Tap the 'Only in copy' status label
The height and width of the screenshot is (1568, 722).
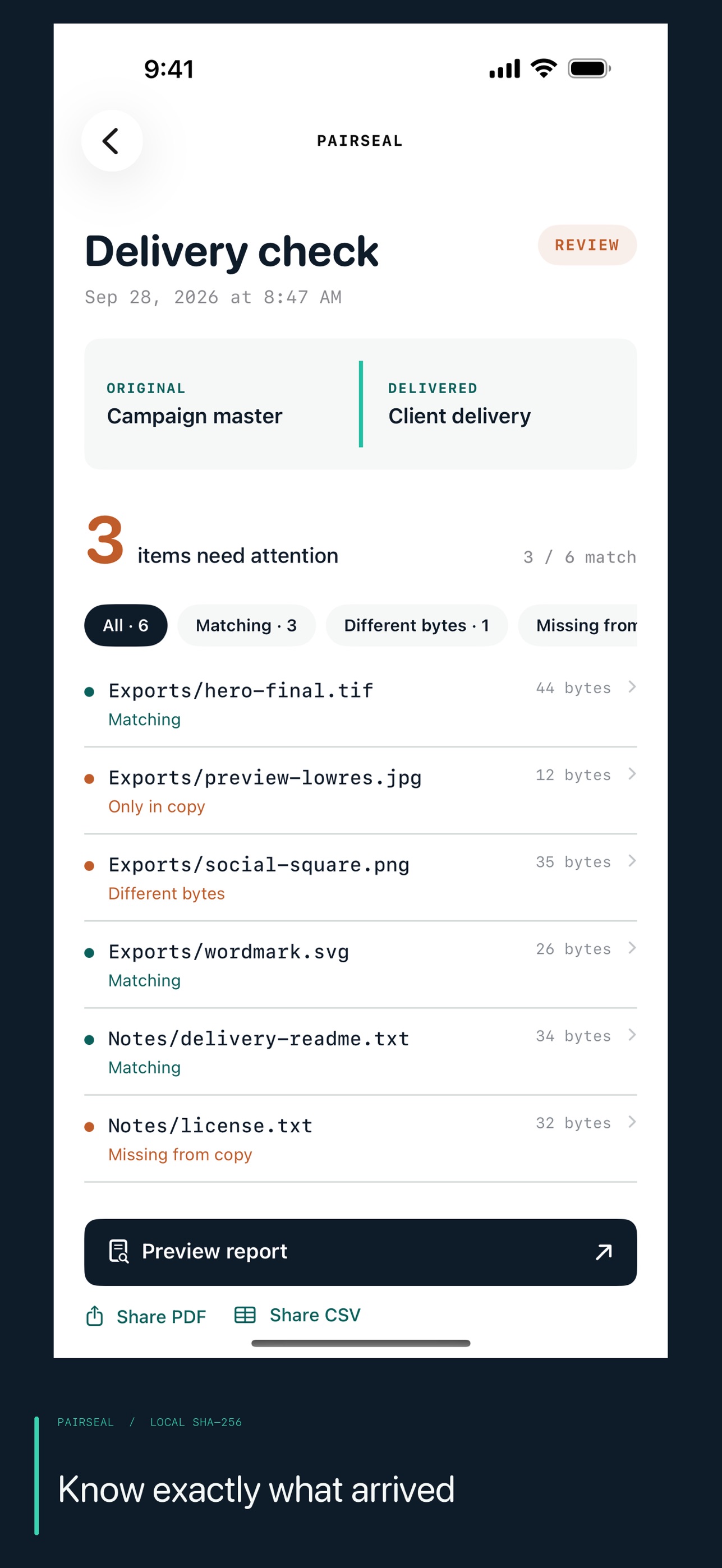[x=157, y=806]
